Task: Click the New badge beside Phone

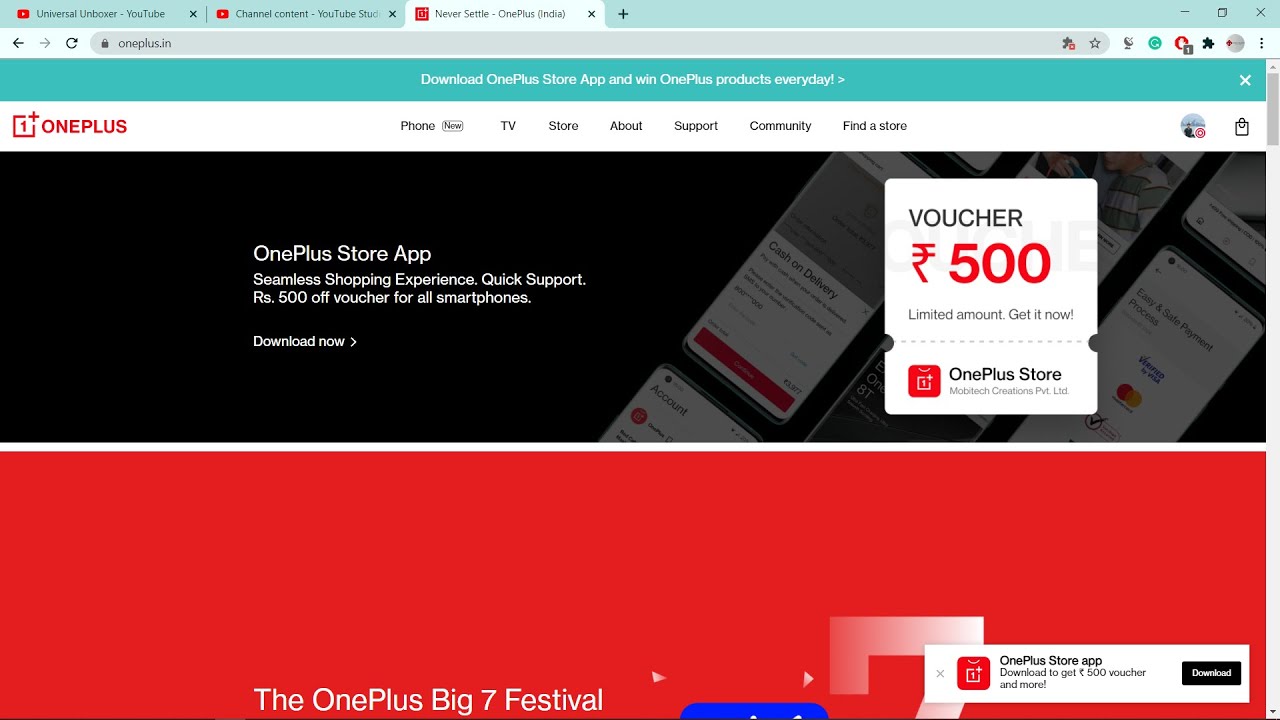Action: point(453,126)
